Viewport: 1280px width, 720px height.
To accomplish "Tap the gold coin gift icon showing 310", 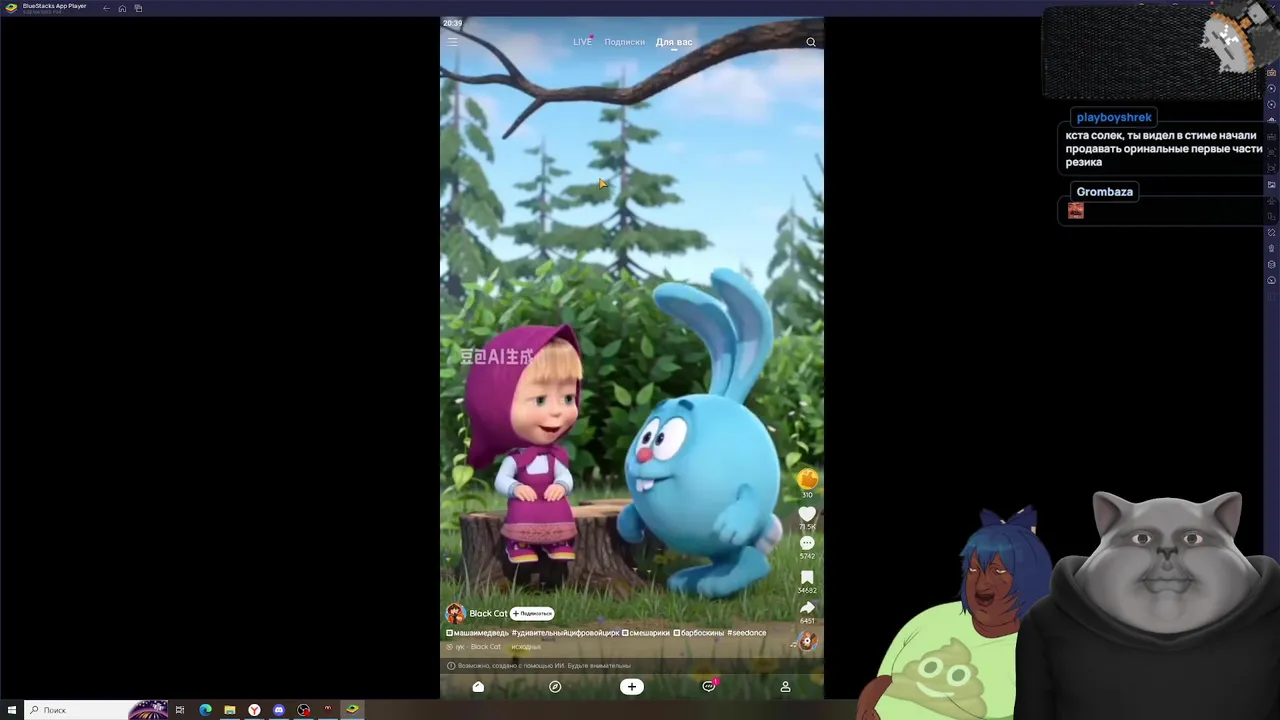I will [x=807, y=480].
